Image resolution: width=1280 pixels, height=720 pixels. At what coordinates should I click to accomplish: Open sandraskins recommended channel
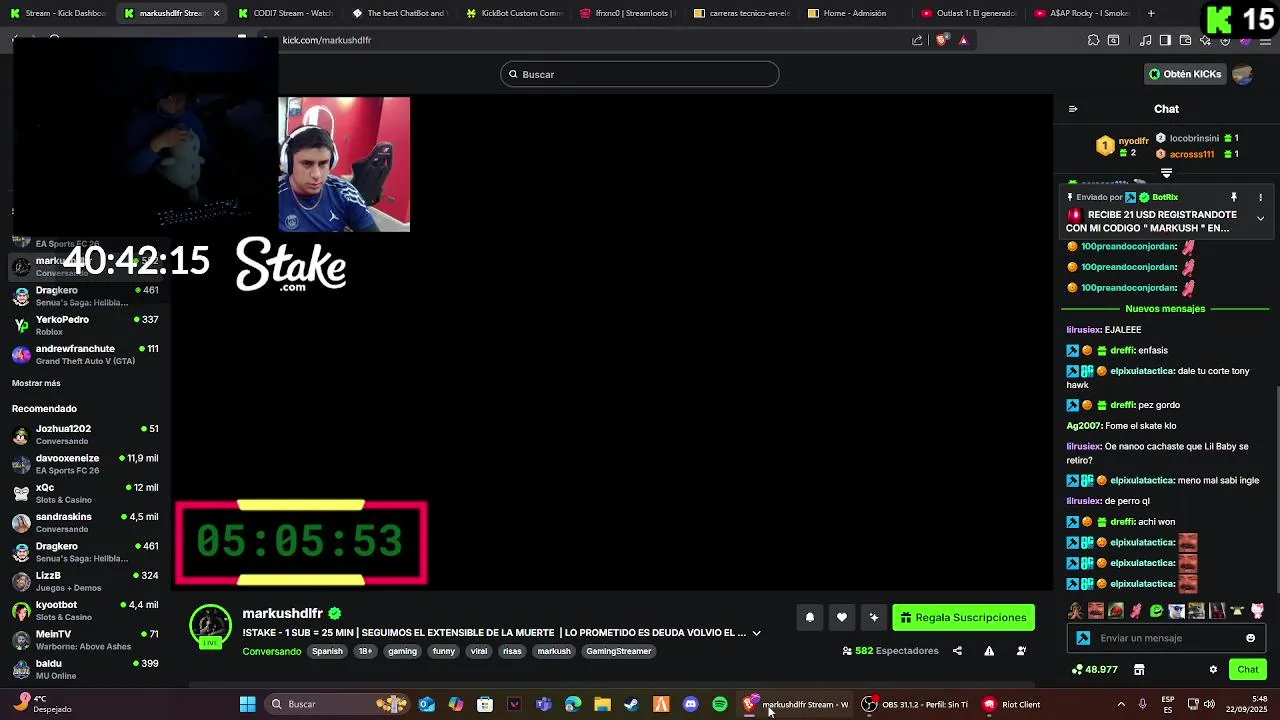coord(85,522)
